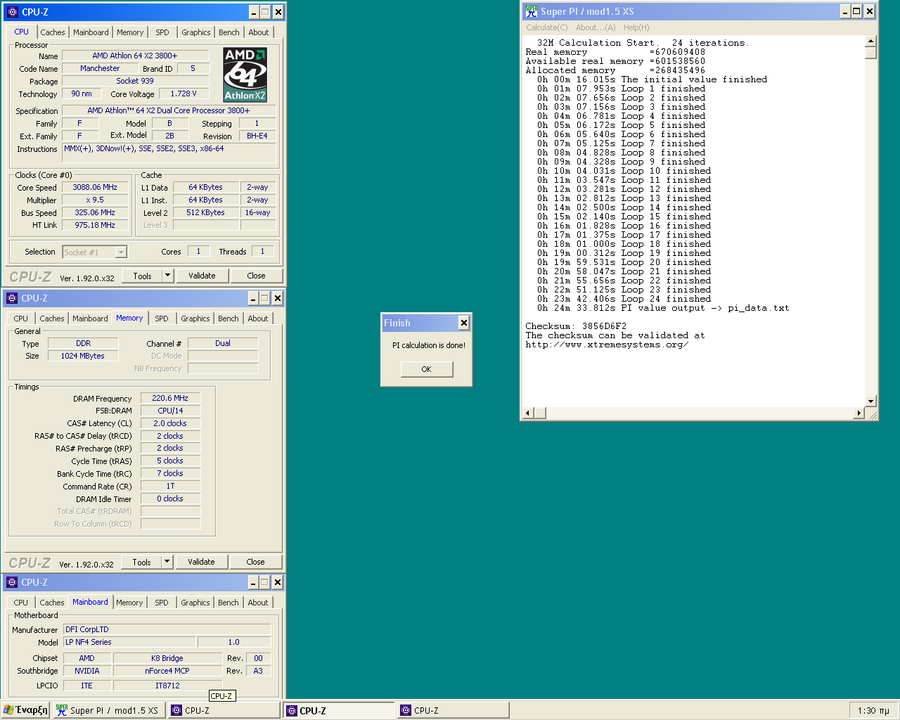Click the Tools button in the CPU-Z memory timings window
The height and width of the screenshot is (720, 900).
(x=142, y=563)
